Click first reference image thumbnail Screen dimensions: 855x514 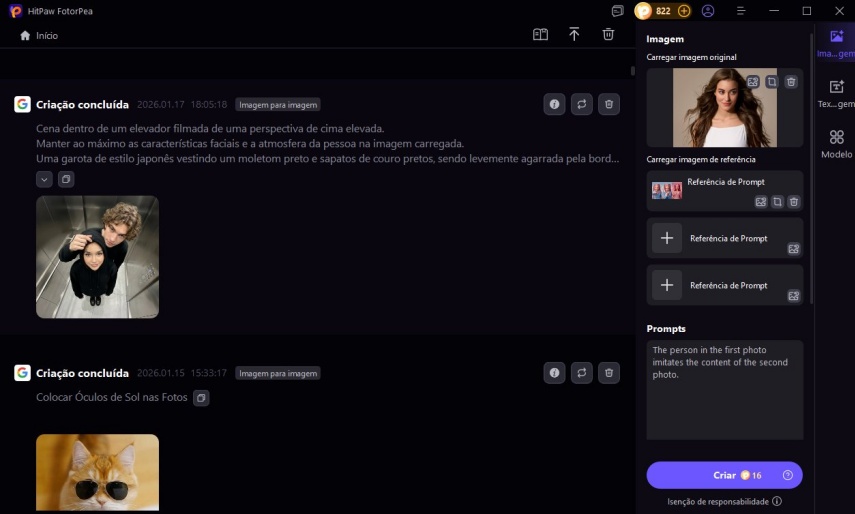667,191
